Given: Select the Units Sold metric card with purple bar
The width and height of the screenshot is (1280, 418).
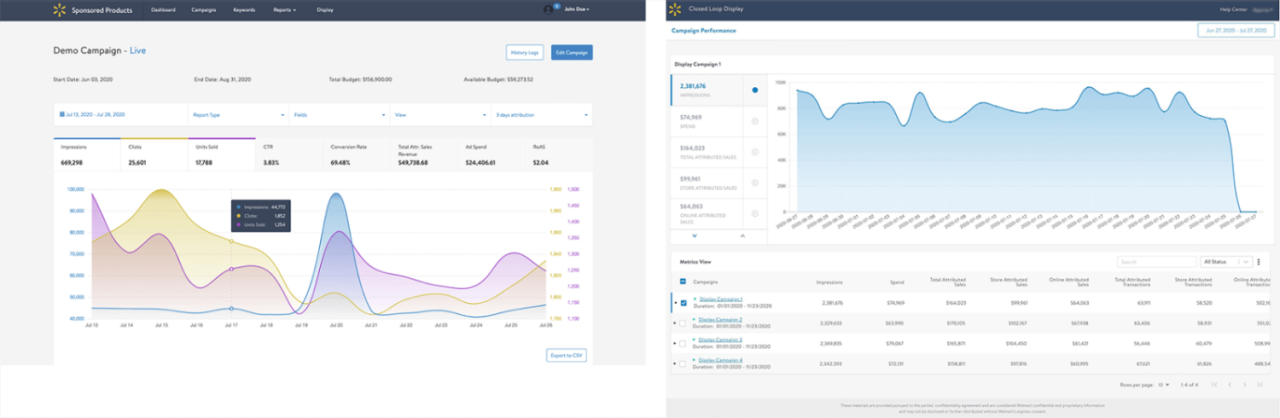Looking at the screenshot, I should coord(221,155).
